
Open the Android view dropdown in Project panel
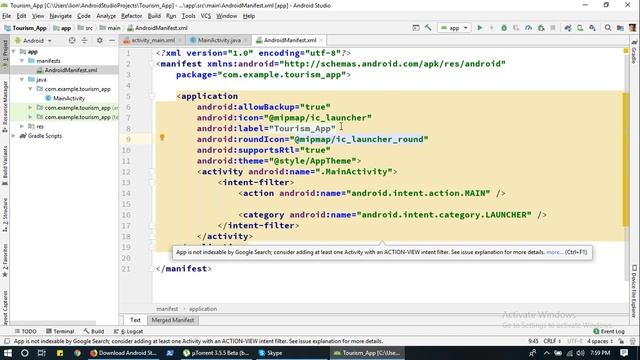tap(33, 40)
